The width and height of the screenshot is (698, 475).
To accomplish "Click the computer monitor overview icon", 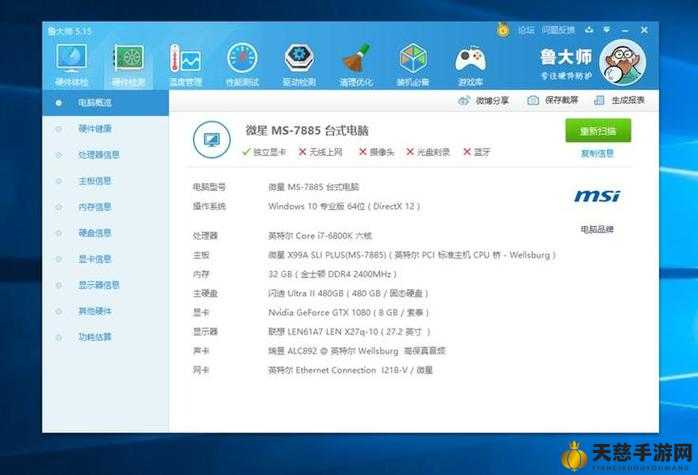I will click(x=212, y=140).
